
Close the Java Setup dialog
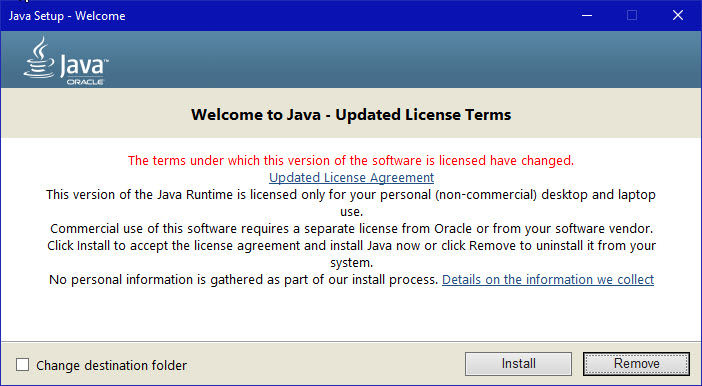(677, 16)
